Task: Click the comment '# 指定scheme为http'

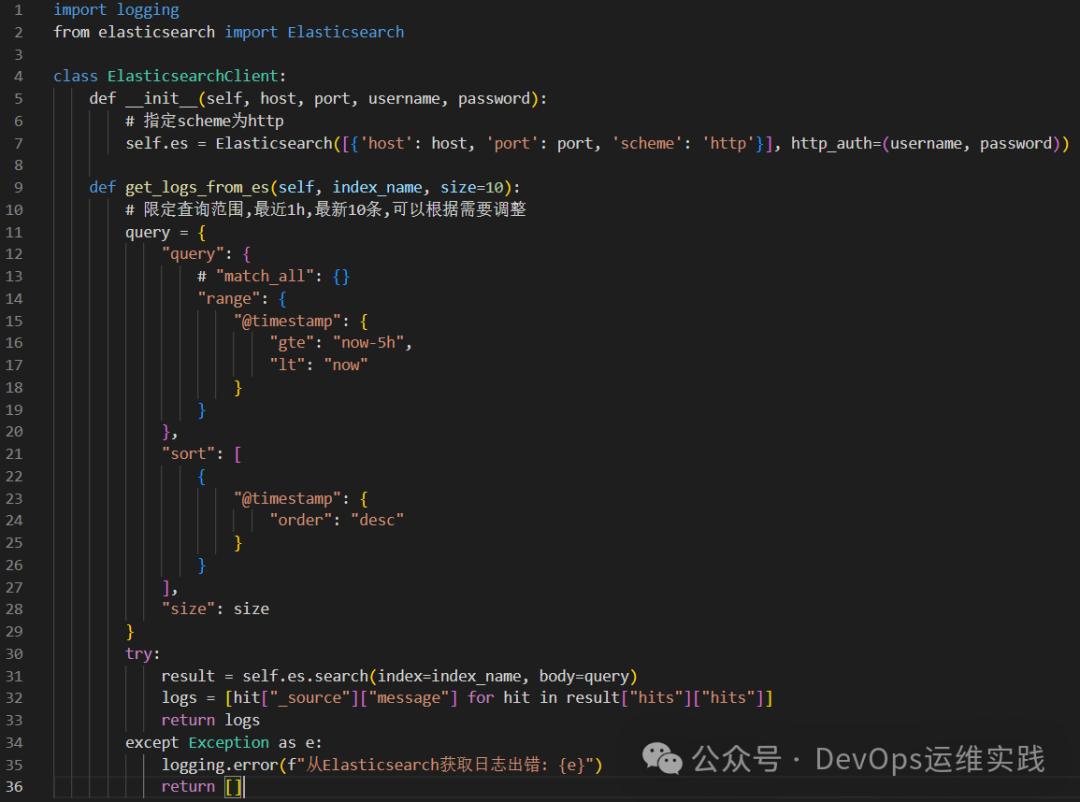Action: tap(205, 121)
